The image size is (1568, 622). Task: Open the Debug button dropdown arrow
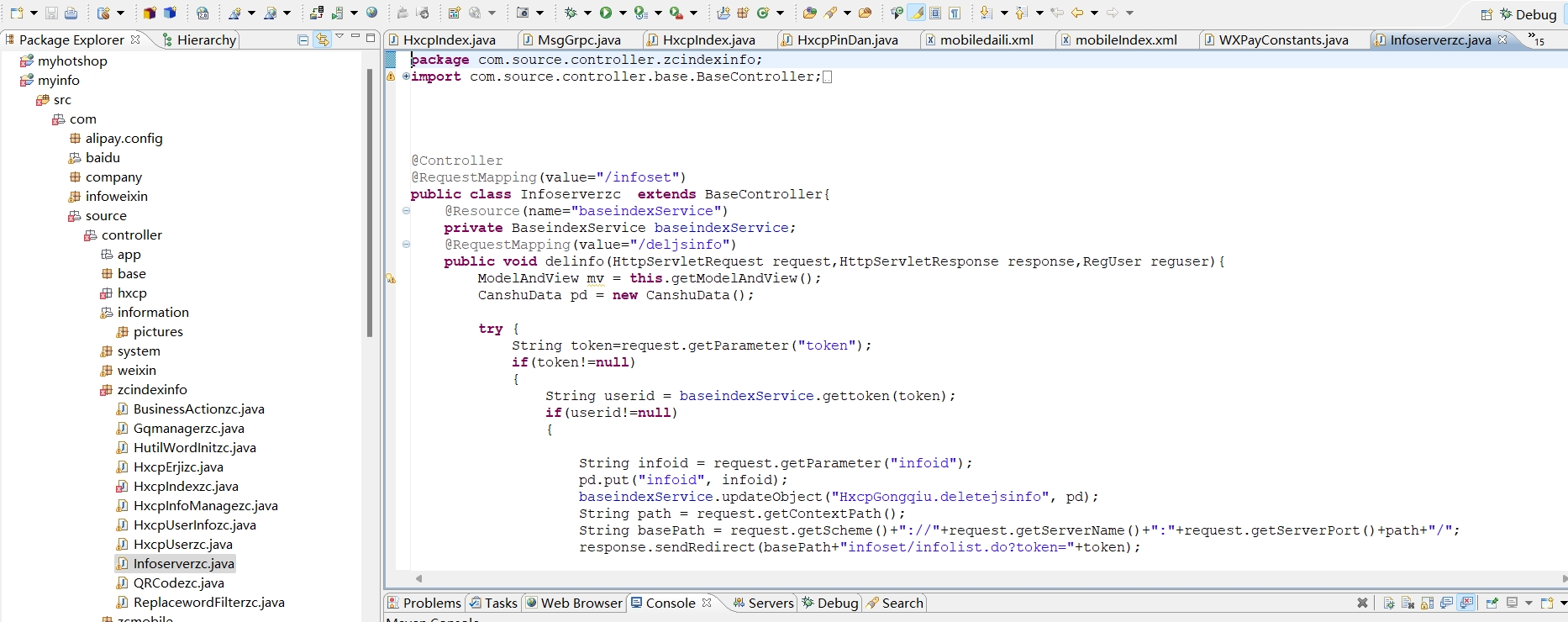point(587,13)
